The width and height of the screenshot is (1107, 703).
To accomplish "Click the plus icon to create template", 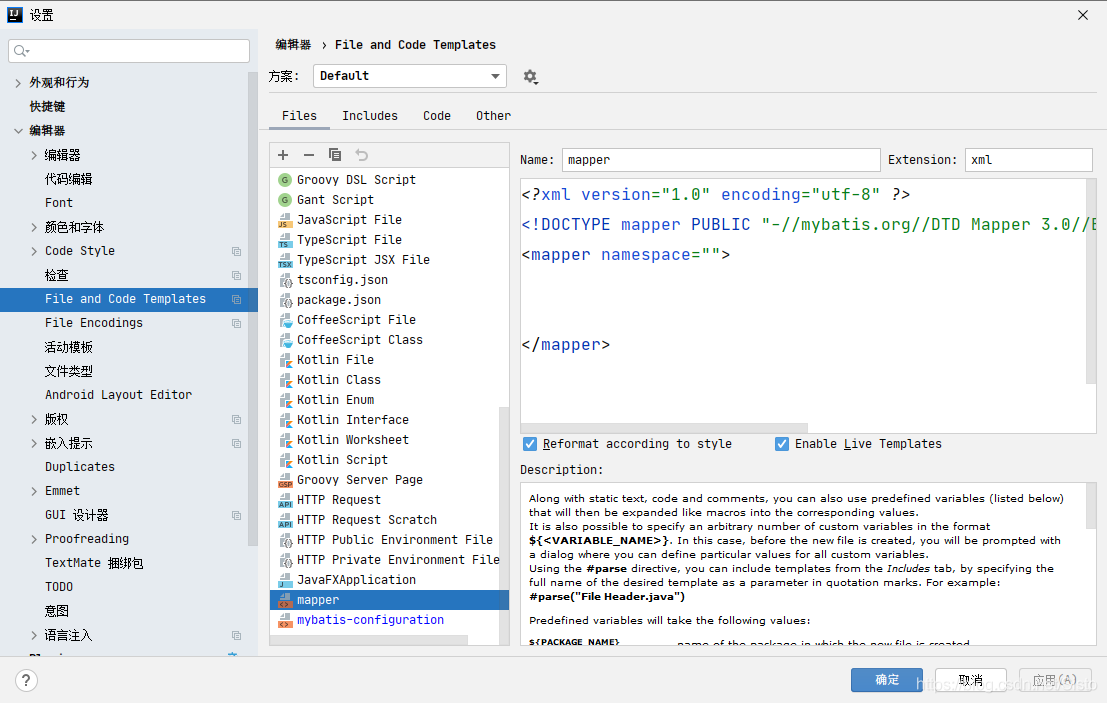I will pos(283,155).
